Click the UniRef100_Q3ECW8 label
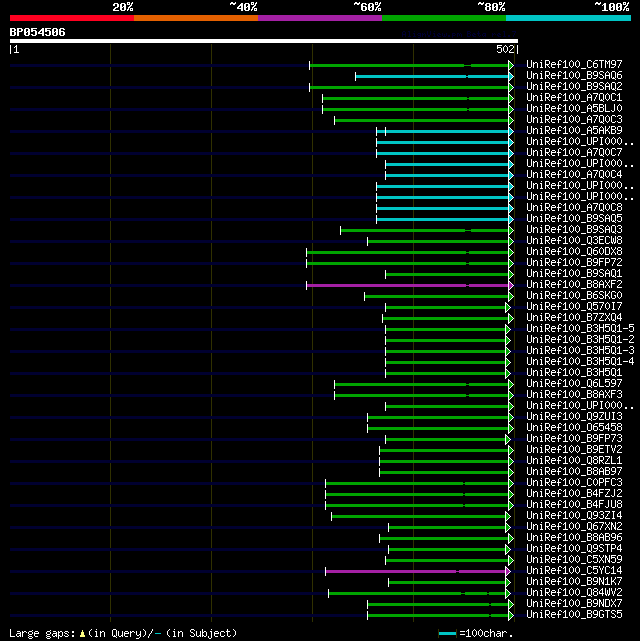This screenshot has width=640, height=641. pyautogui.click(x=574, y=241)
